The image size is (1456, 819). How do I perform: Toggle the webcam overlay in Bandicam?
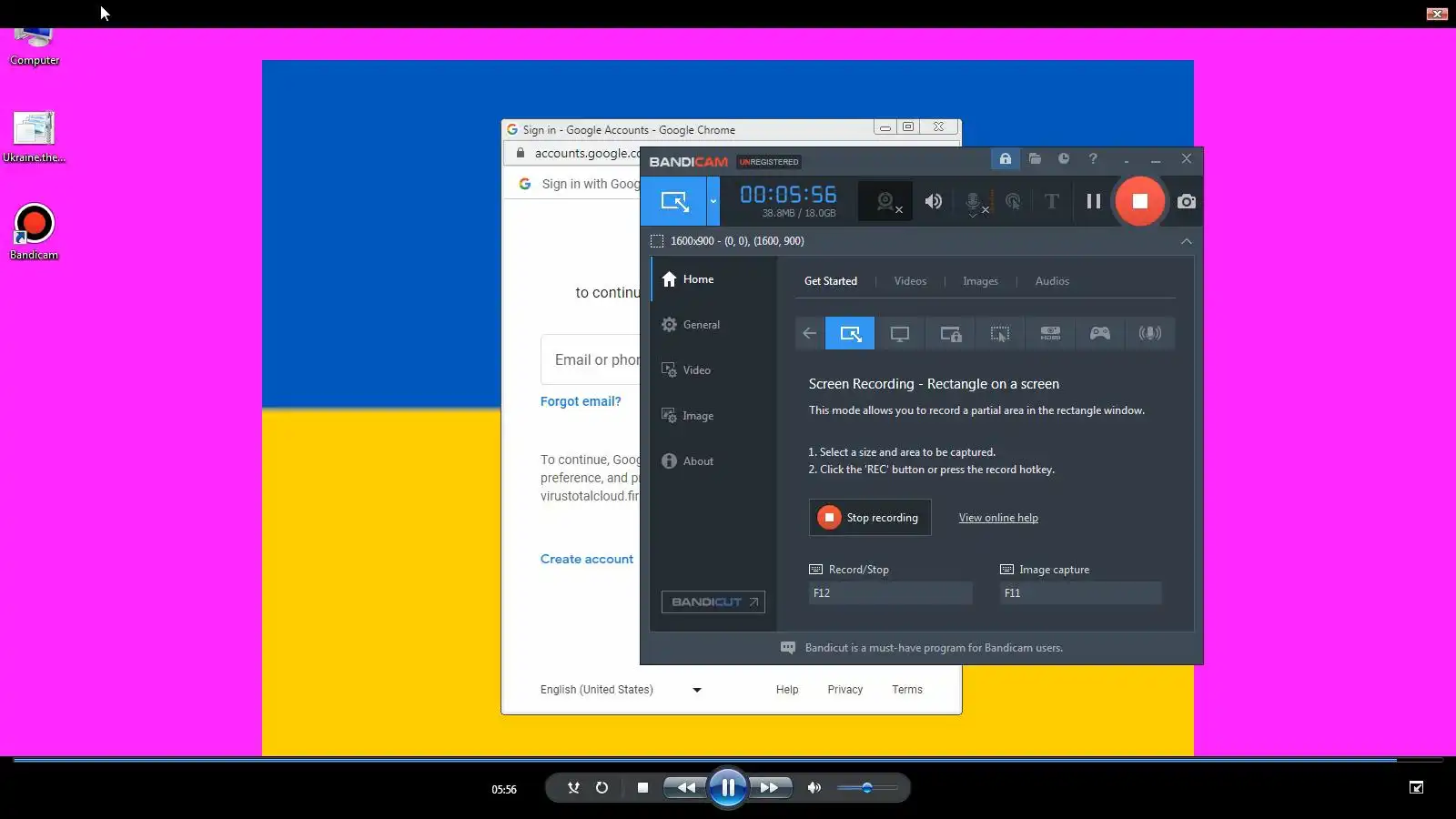click(886, 202)
